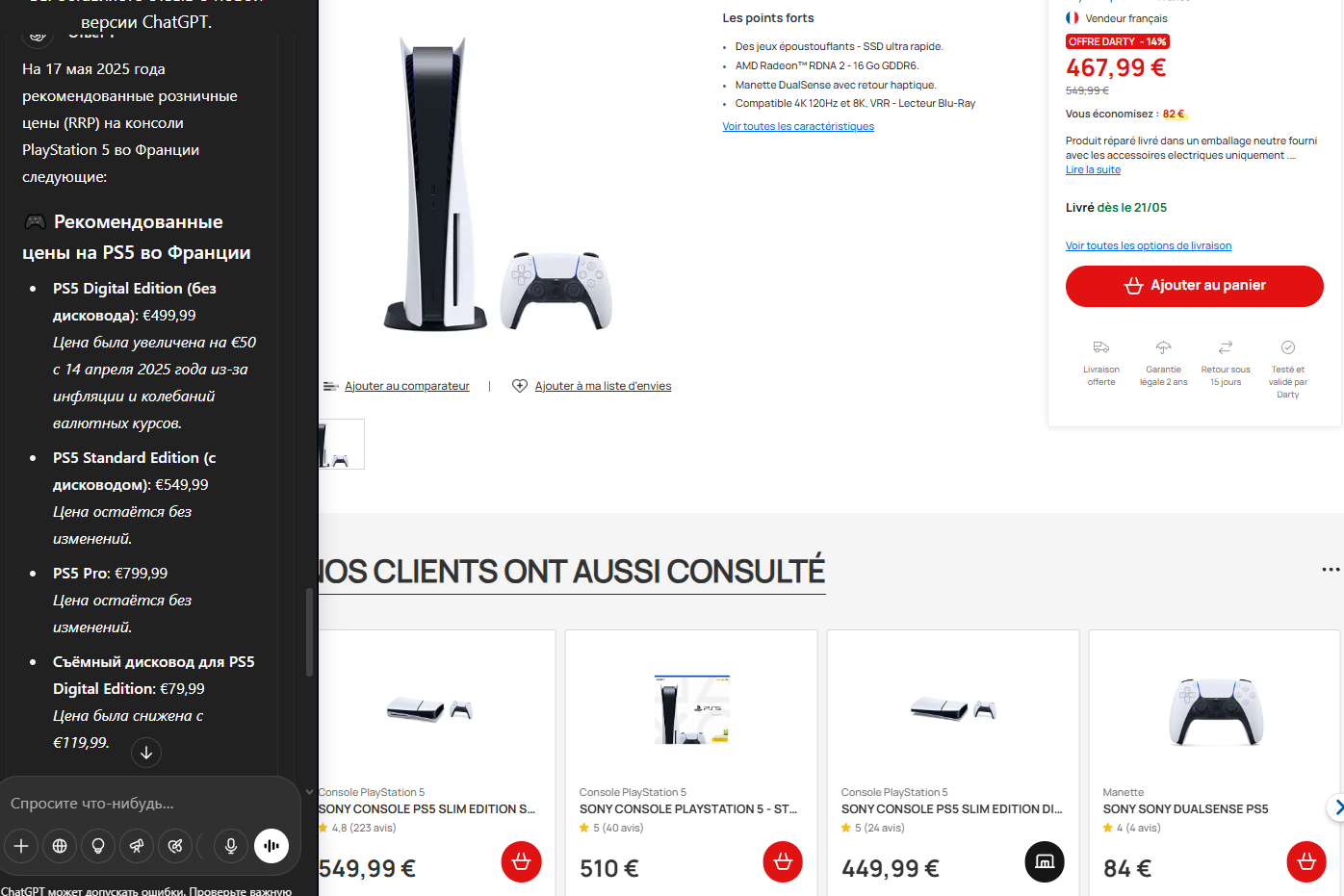Select the paint palette image tool
Screen dimensions: 1344x896
point(175,846)
